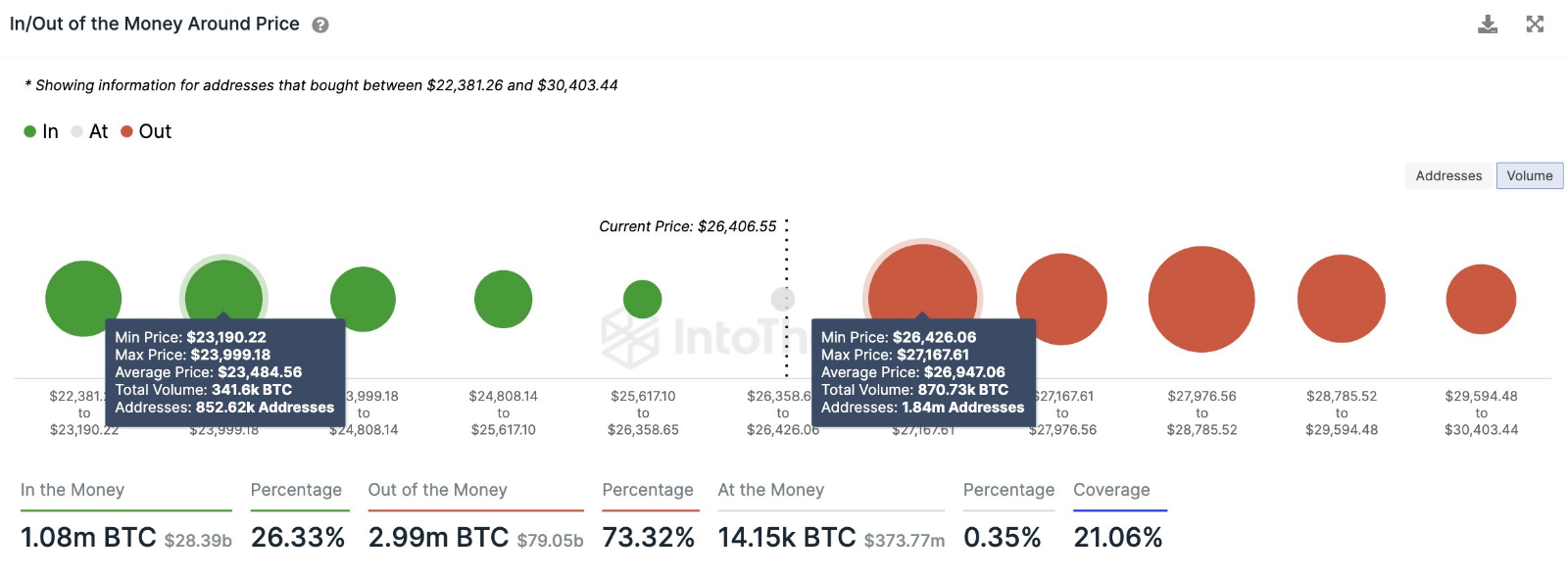
Task: Click the Out of the Money 73.32% value
Action: tap(649, 537)
